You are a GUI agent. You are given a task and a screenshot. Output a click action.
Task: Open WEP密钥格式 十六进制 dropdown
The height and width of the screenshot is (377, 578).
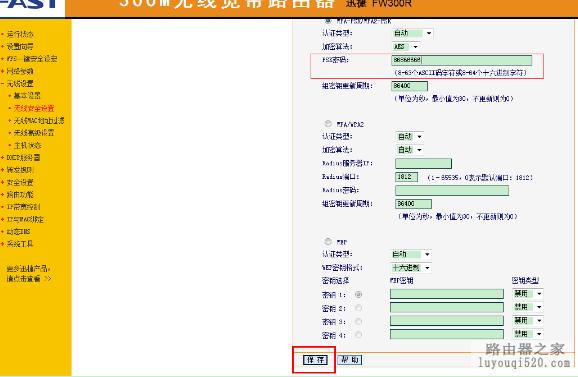tap(411, 268)
